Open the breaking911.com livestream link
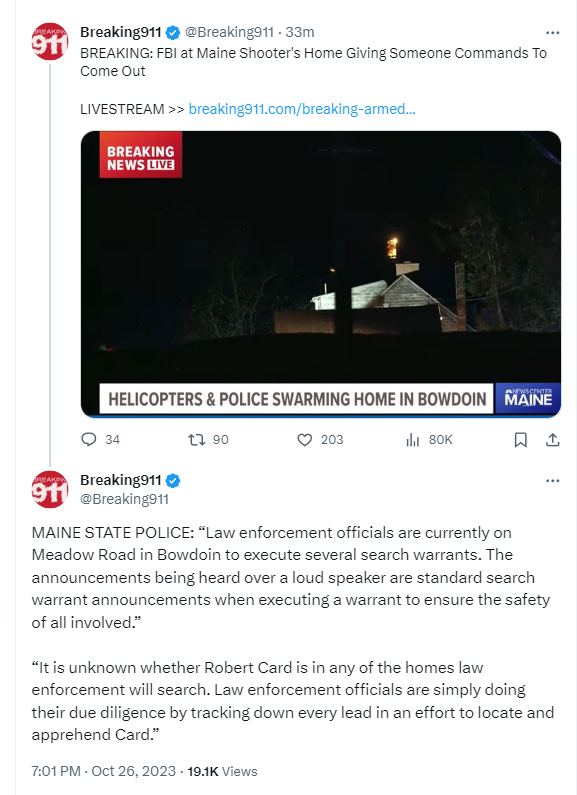 (302, 109)
